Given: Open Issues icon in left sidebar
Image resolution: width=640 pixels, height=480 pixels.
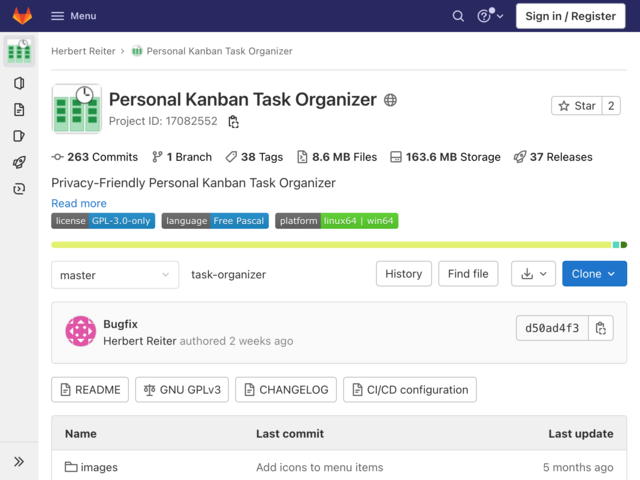Looking at the screenshot, I should (19, 136).
